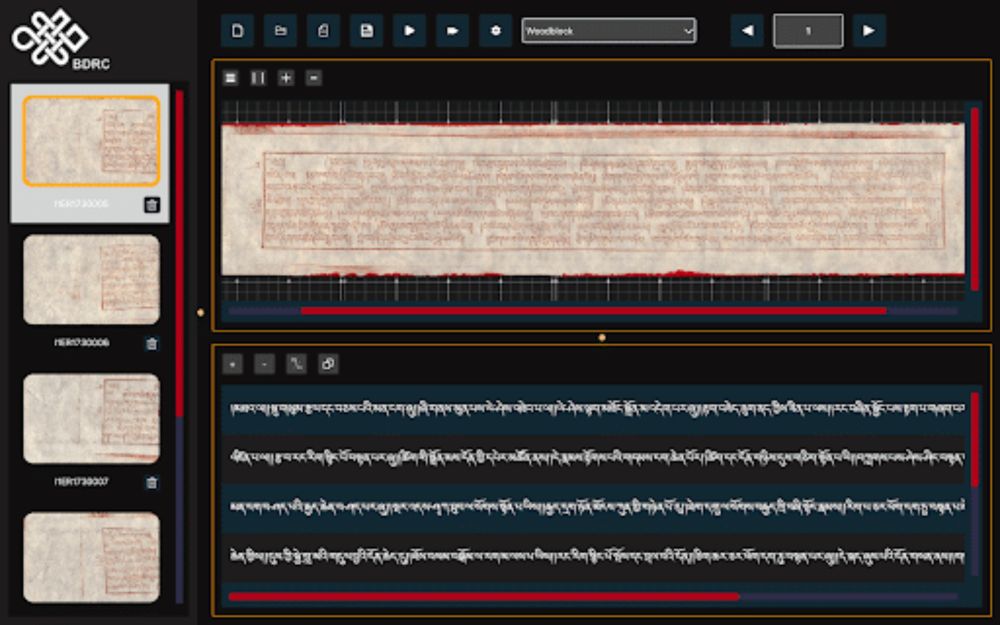Click the import document page icon
The image size is (1000, 625).
pyautogui.click(x=323, y=31)
